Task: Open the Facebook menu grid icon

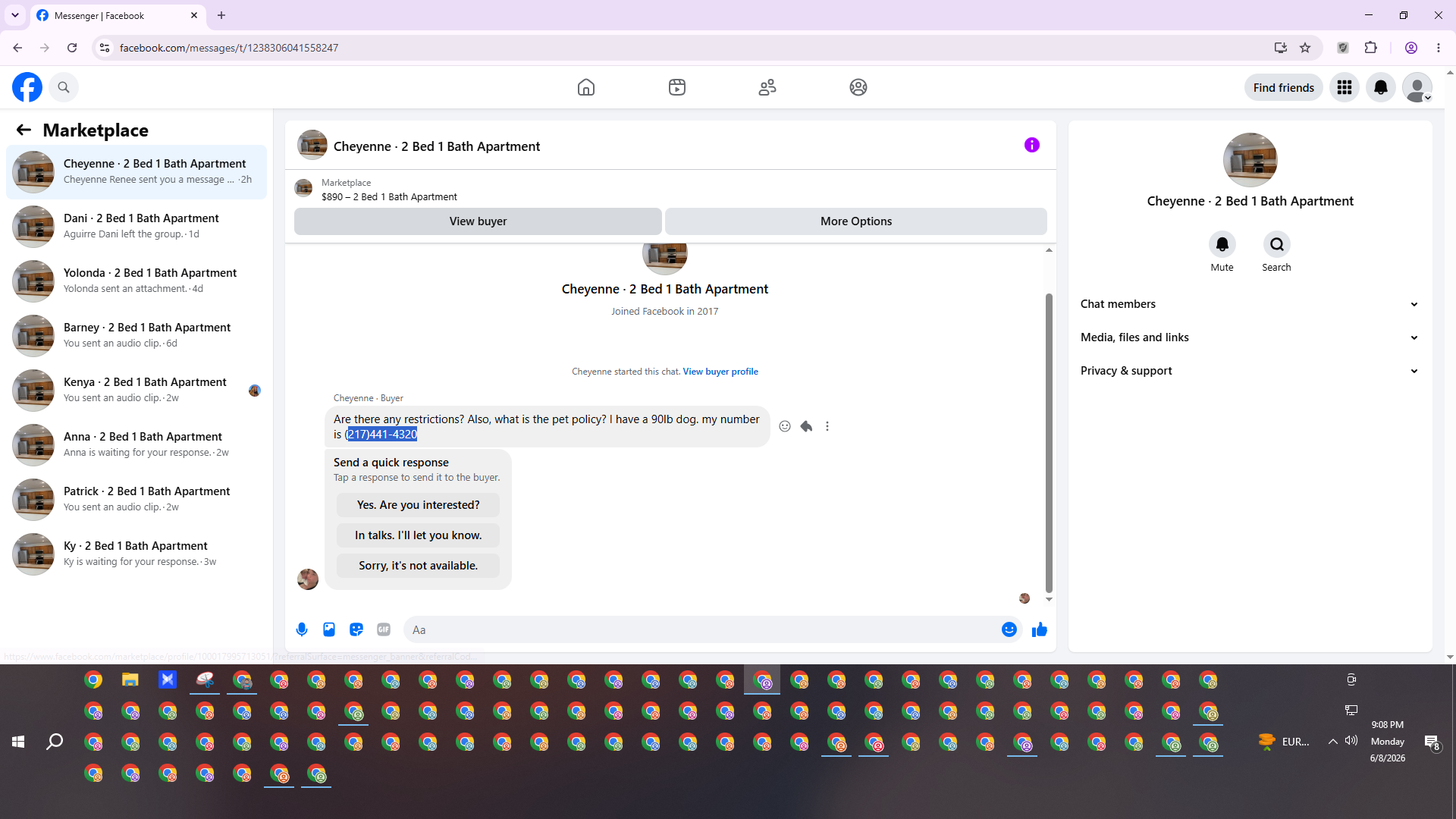Action: tap(1345, 87)
